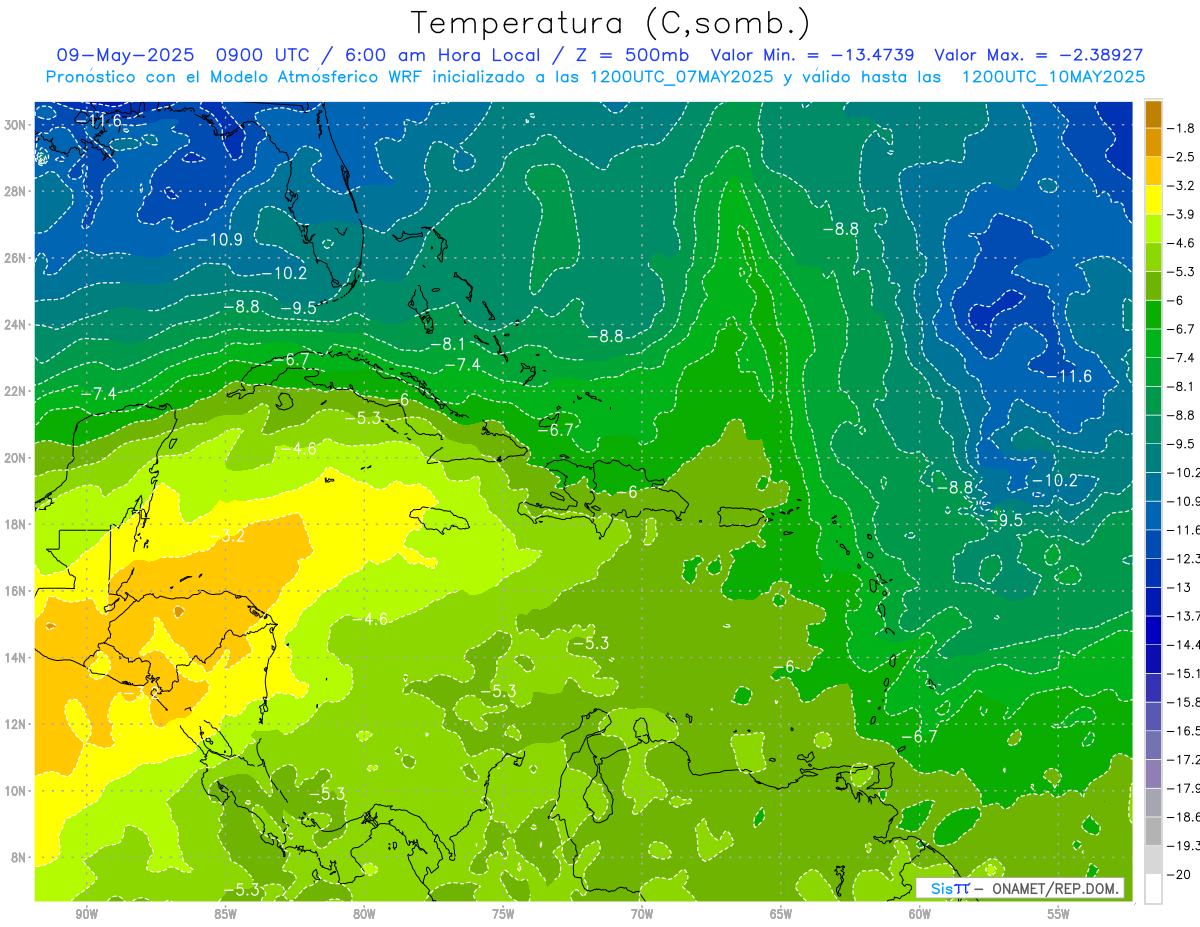The image size is (1200, 927).
Task: Click the colorbar swatch between -13 and -13.7
Action: click(x=1153, y=601)
